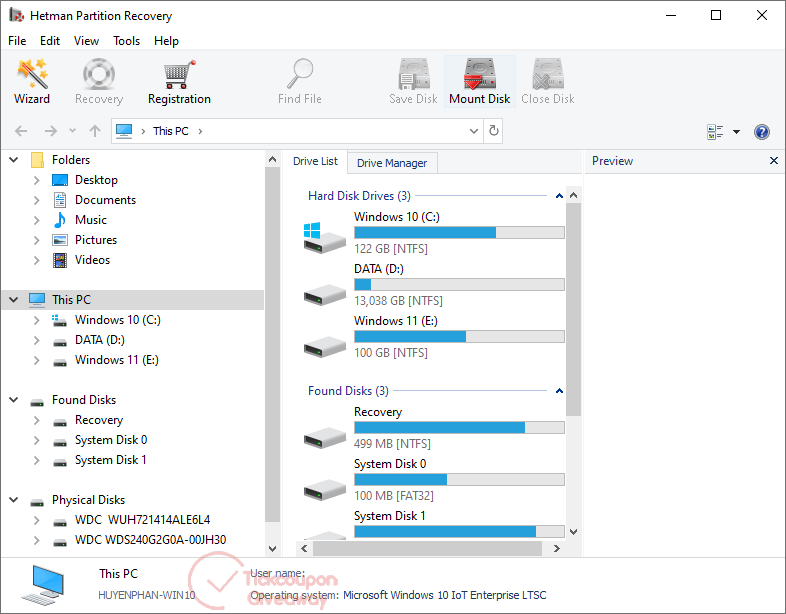Switch to Drive List tab
The height and width of the screenshot is (614, 786).
(x=315, y=161)
